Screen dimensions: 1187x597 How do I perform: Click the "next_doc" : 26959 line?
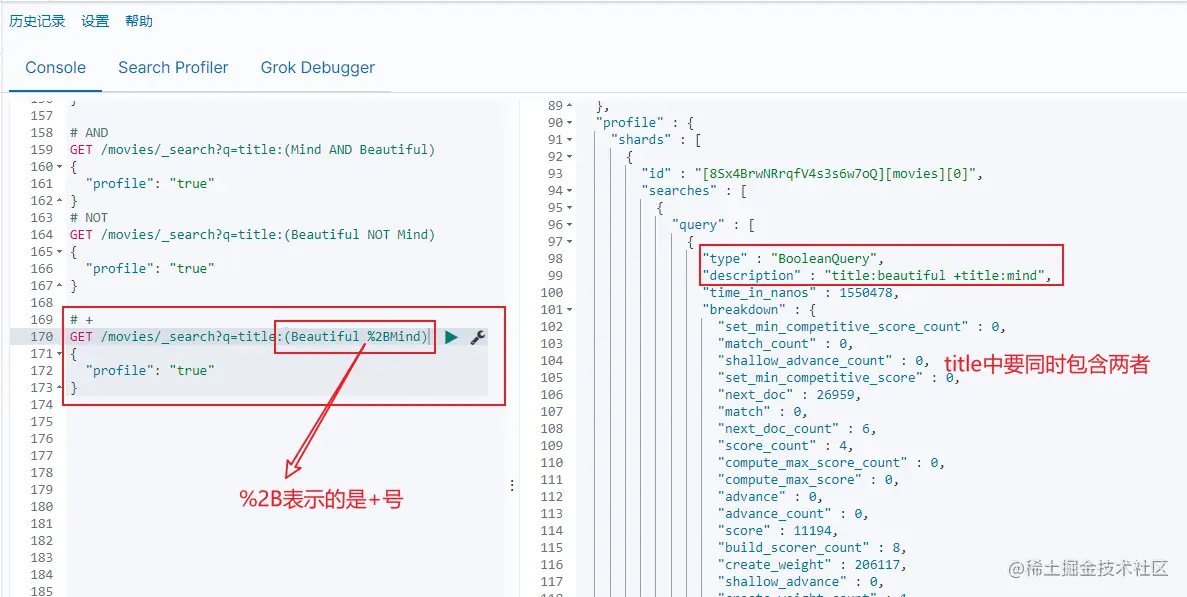click(x=790, y=395)
